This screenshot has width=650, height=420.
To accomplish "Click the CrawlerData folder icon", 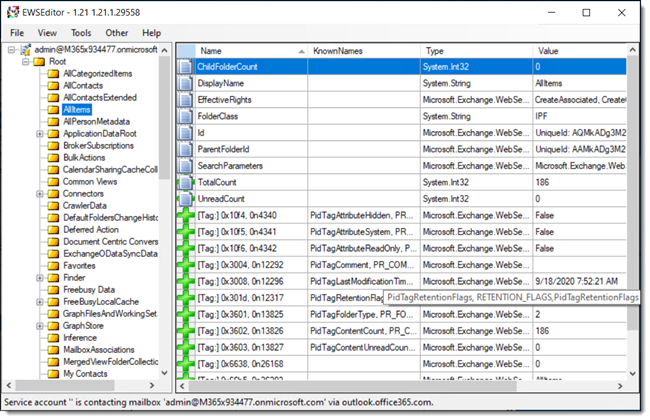I will (x=53, y=206).
